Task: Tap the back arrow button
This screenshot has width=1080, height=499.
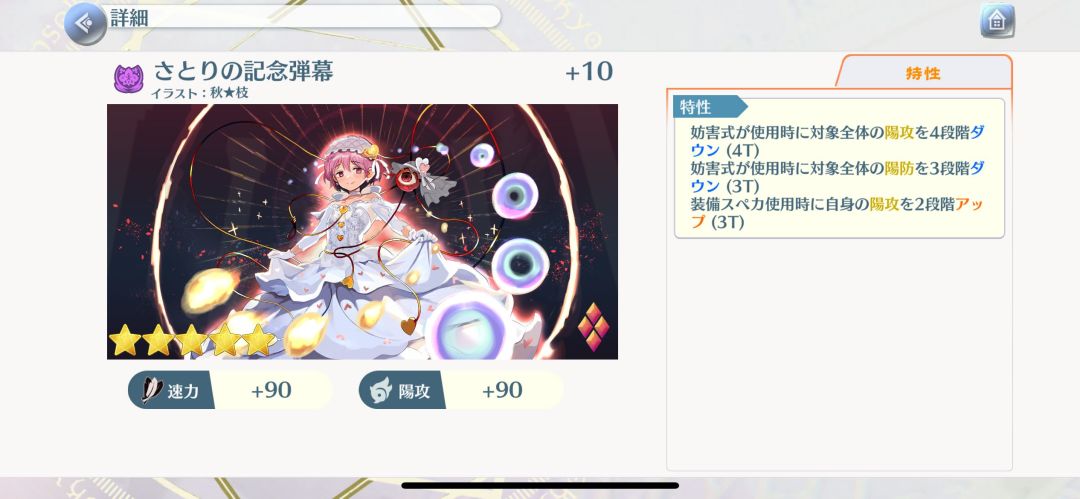Action: [x=85, y=23]
